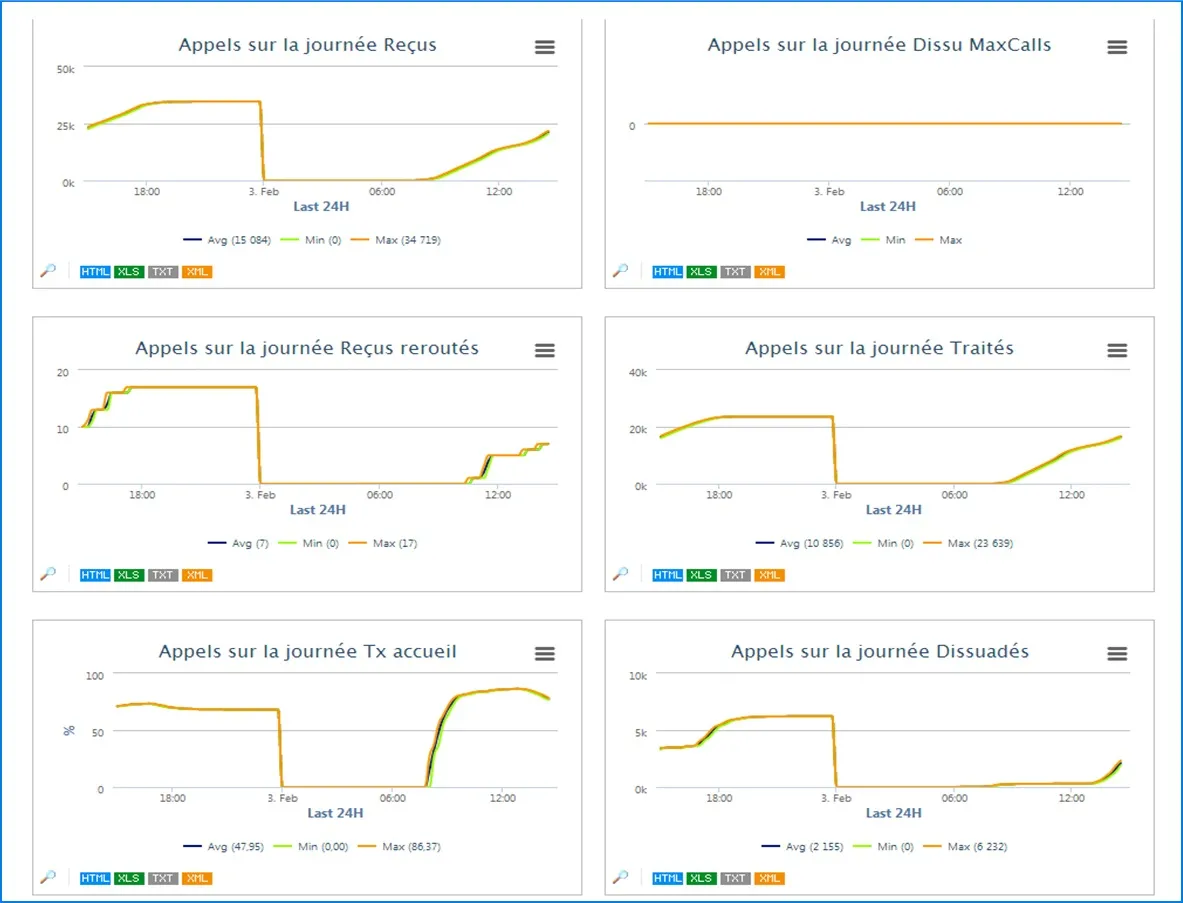Open hamburger menu of Dissu MaxCalls chart

1117,47
